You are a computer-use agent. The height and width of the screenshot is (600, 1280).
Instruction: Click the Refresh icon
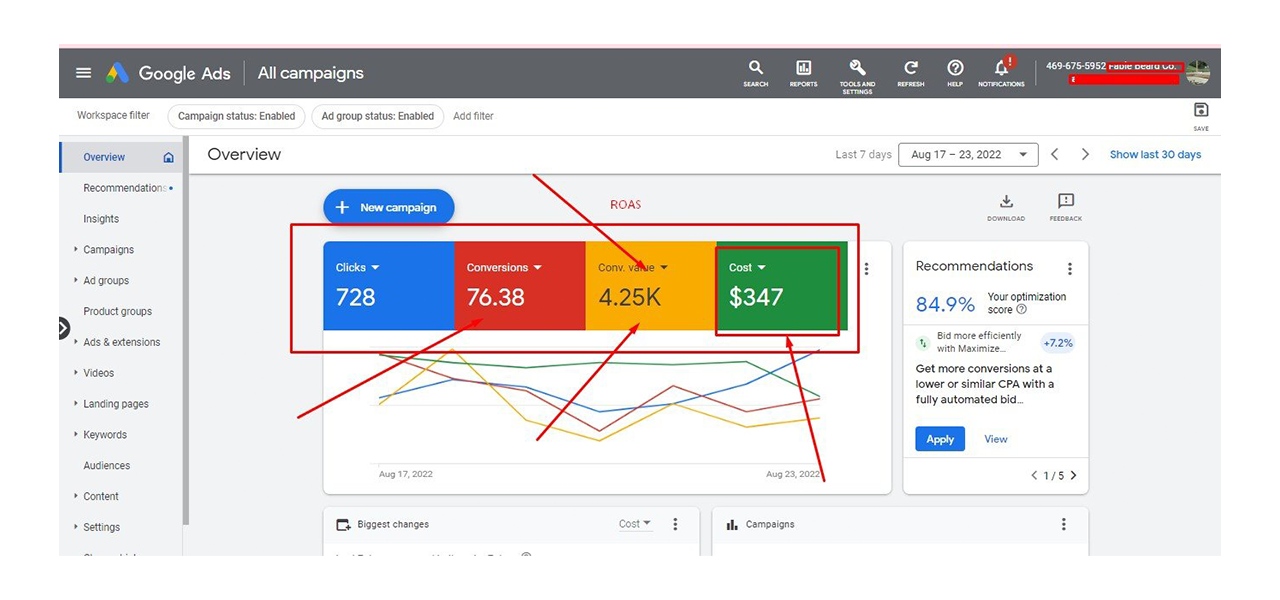[910, 69]
